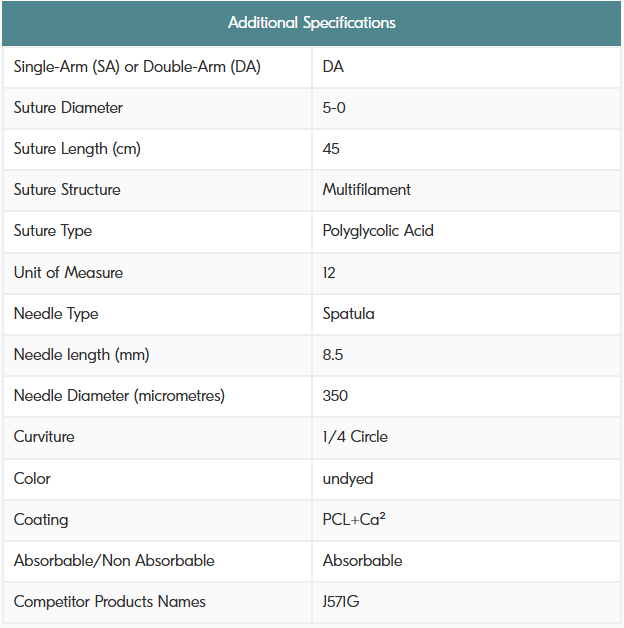Screen dimensions: 624x628
Task: Click the 8.5 needle length value
Action: tap(333, 355)
